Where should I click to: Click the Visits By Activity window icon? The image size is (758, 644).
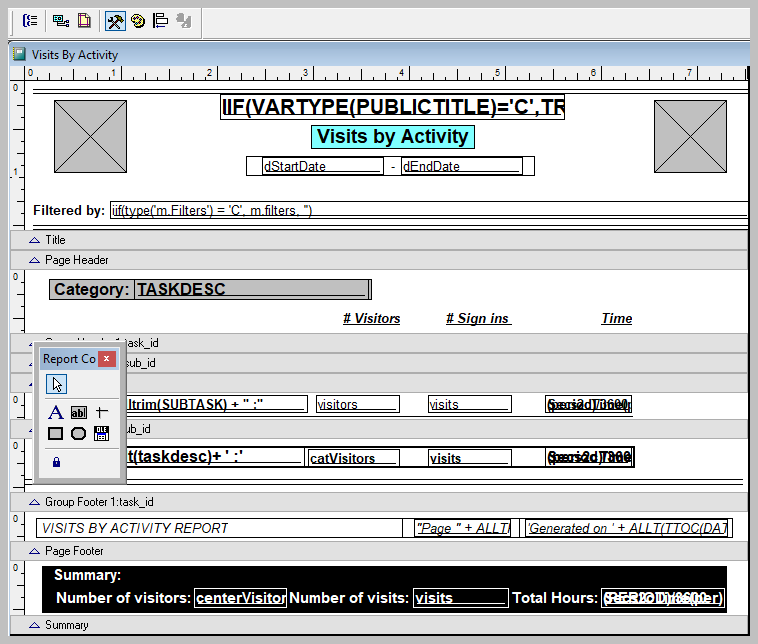coord(20,54)
